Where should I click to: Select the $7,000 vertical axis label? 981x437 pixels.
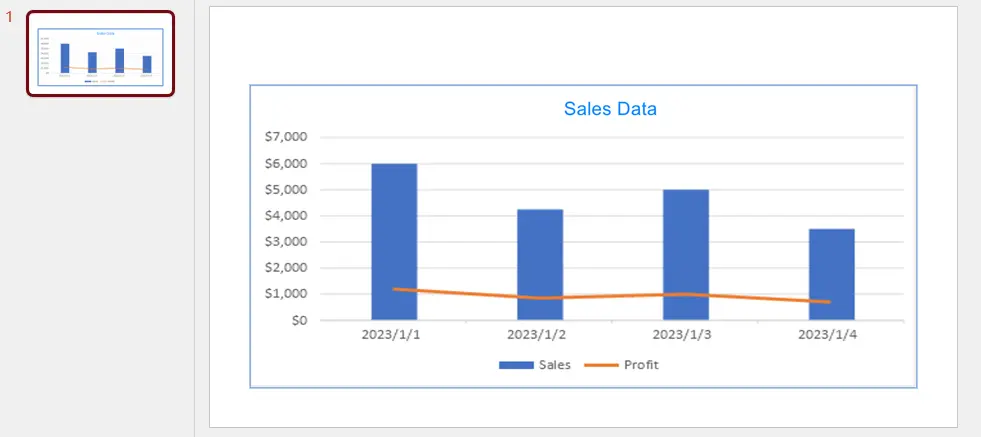click(x=286, y=137)
